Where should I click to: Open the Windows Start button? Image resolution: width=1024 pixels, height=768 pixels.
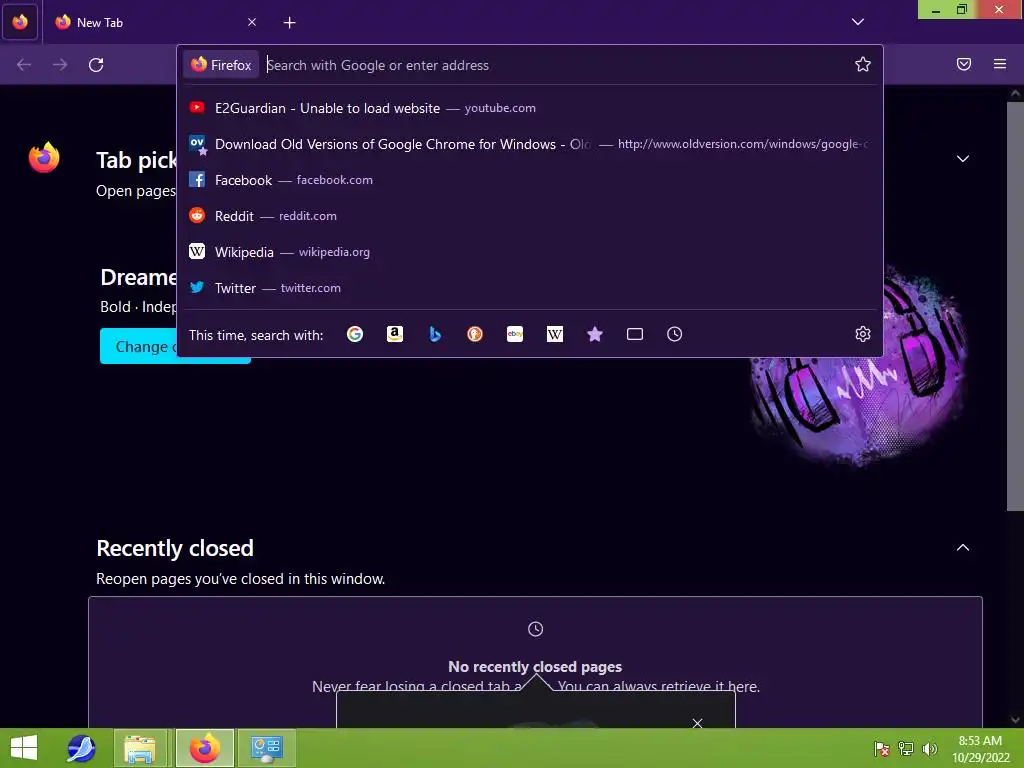pos(24,748)
